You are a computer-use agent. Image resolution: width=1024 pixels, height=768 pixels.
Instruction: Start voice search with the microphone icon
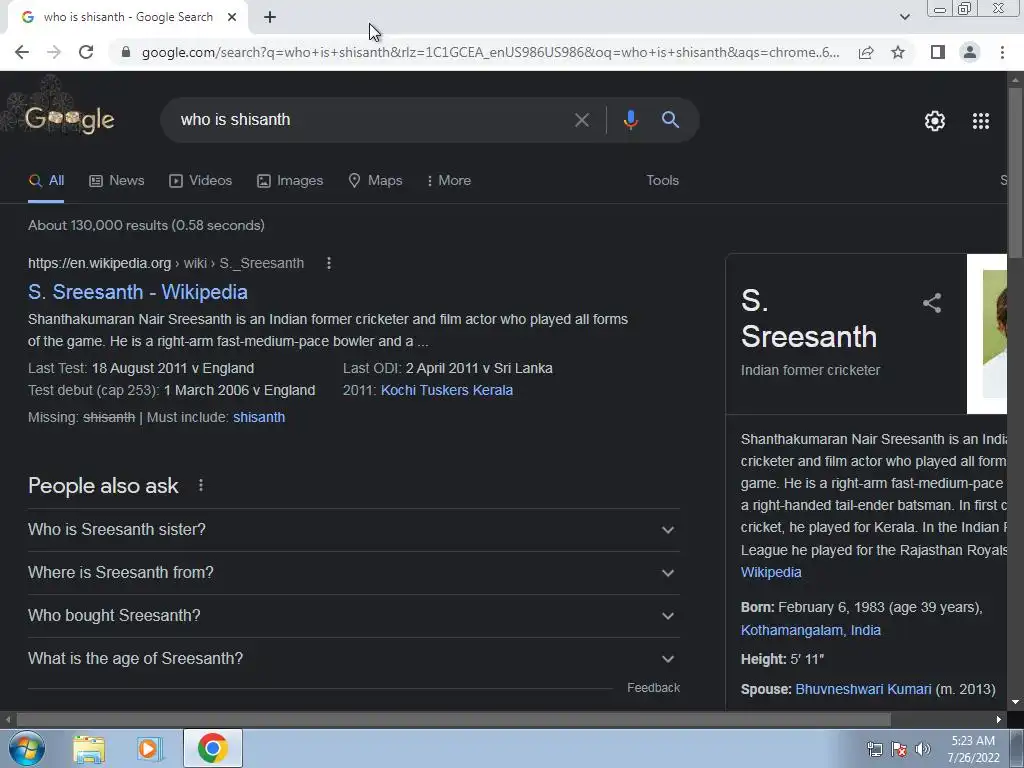coord(630,120)
